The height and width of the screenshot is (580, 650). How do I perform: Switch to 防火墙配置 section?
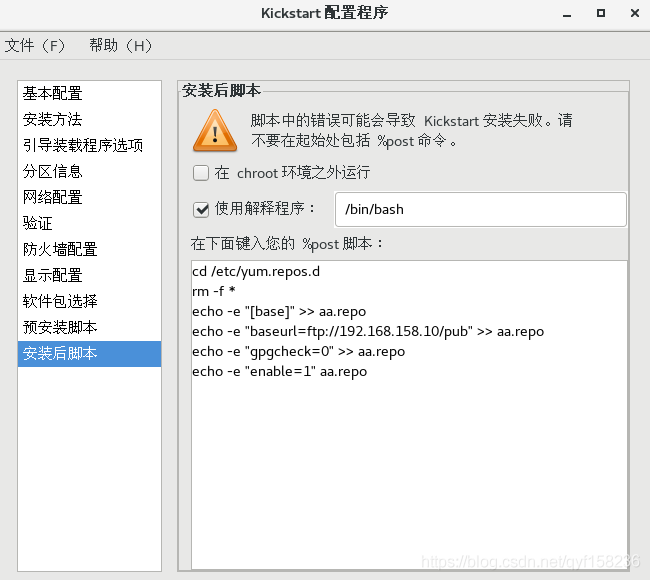pos(89,249)
